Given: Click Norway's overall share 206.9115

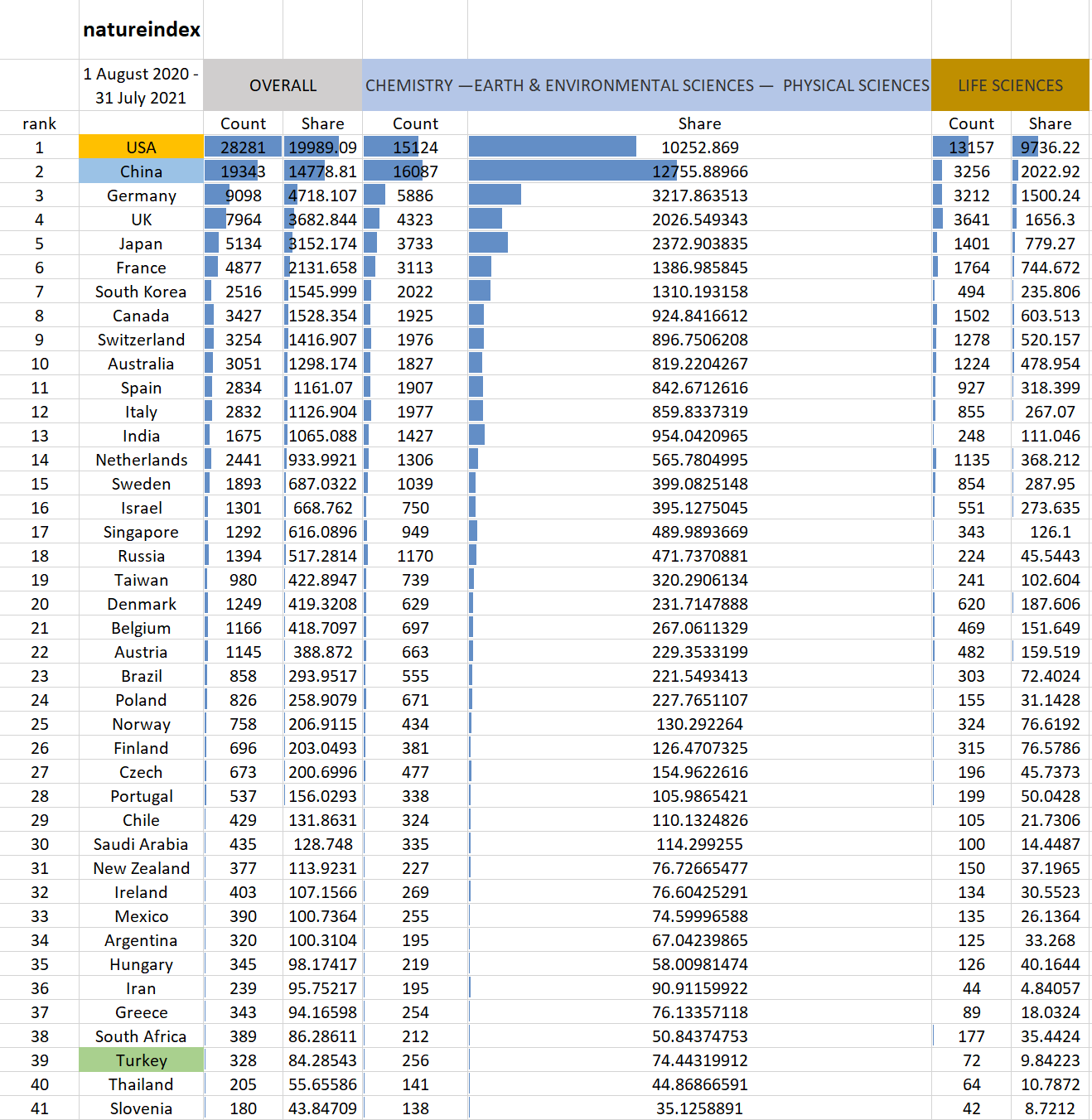Looking at the screenshot, I should [x=323, y=724].
